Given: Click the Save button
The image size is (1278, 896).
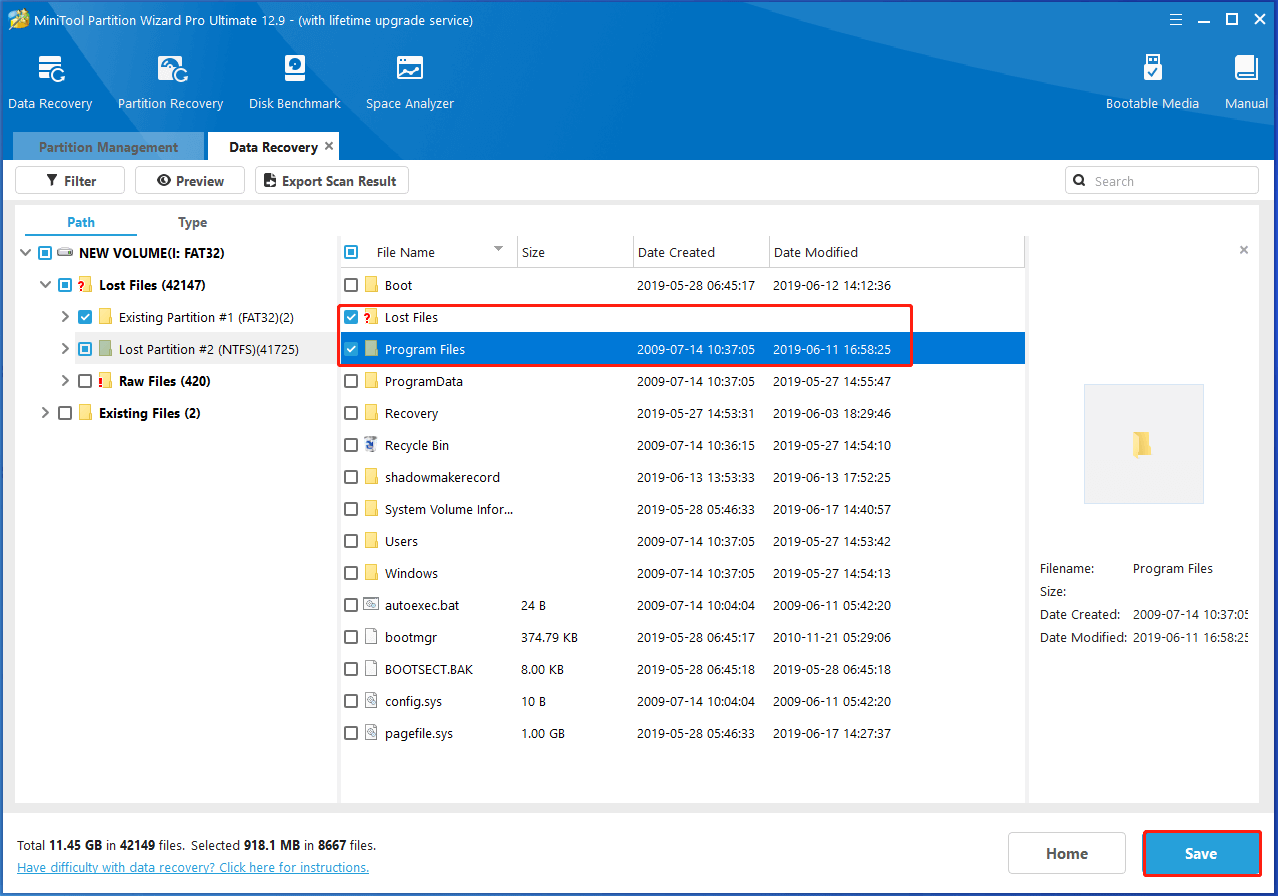Looking at the screenshot, I should [1201, 853].
